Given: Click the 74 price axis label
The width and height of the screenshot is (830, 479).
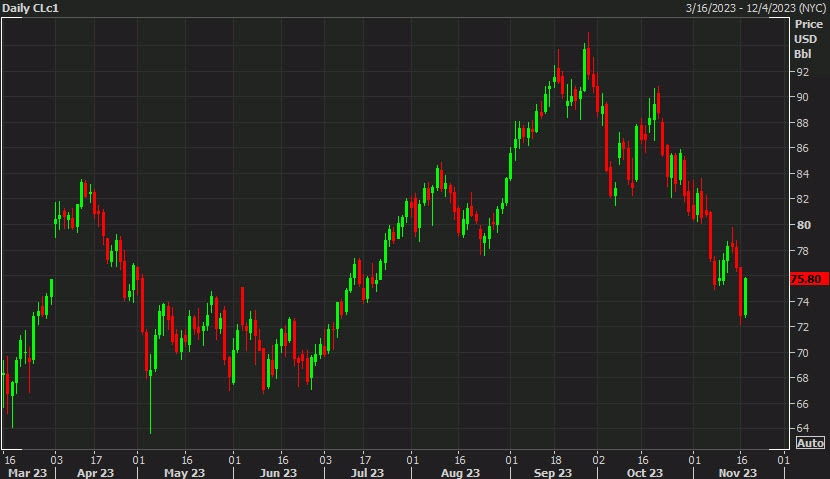Looking at the screenshot, I should (802, 302).
